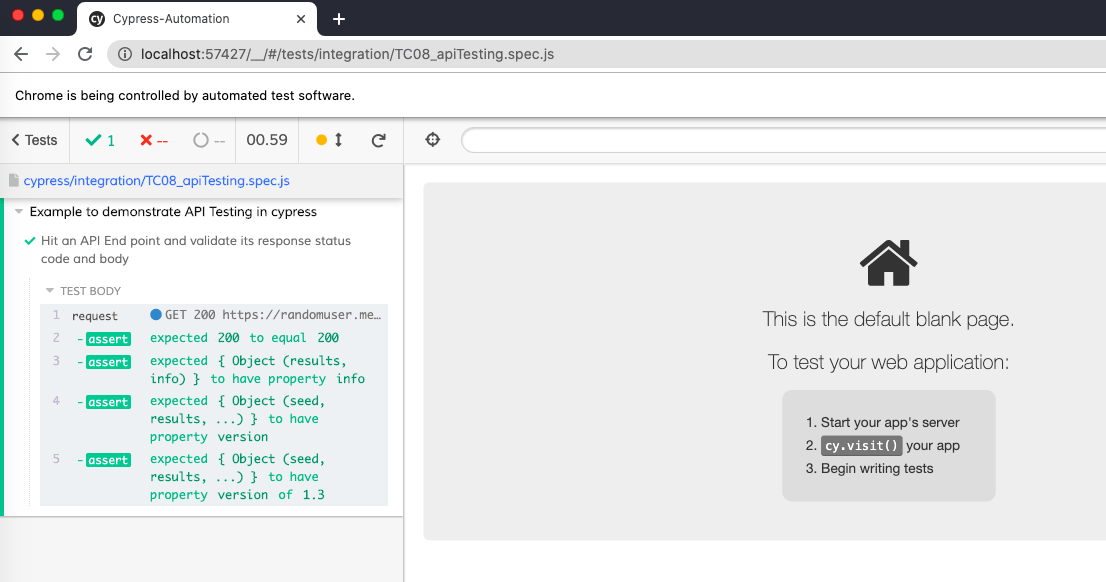Click the home icon on the blank page
Image resolution: width=1106 pixels, height=582 pixels.
pos(888,262)
